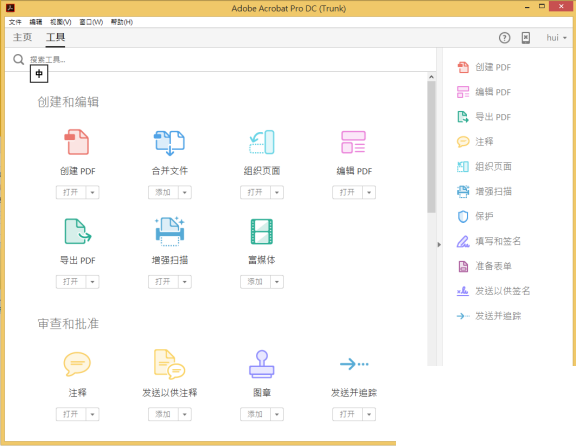Screen dimensions: 576x446
Task: Expand dropdown arrow under 合并文件
Action: pos(185,192)
